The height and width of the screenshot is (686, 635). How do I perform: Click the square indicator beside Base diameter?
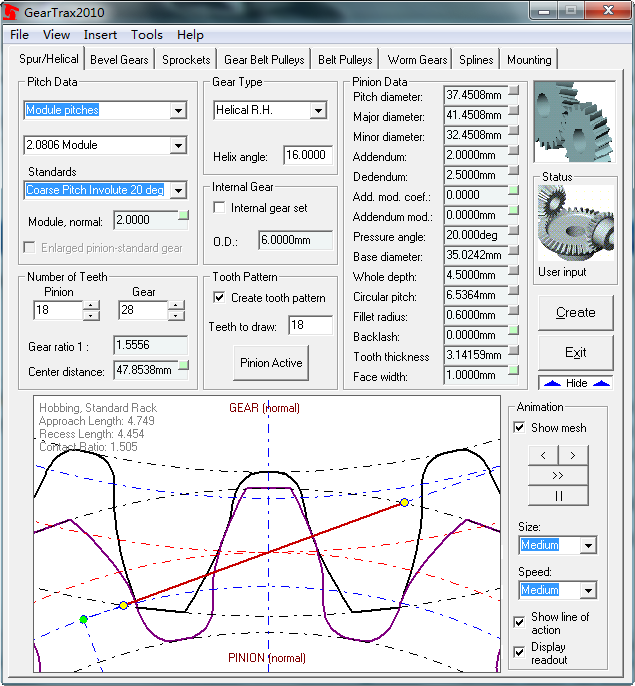(x=514, y=250)
